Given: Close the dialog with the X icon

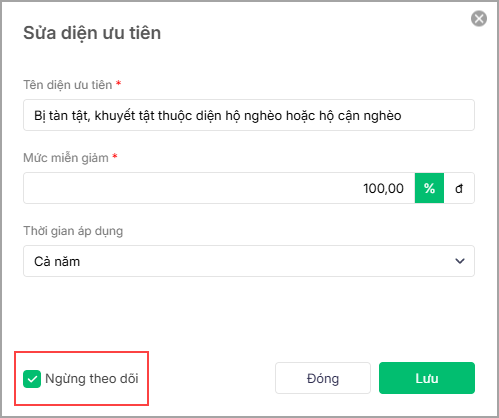Looking at the screenshot, I should click(x=479, y=19).
